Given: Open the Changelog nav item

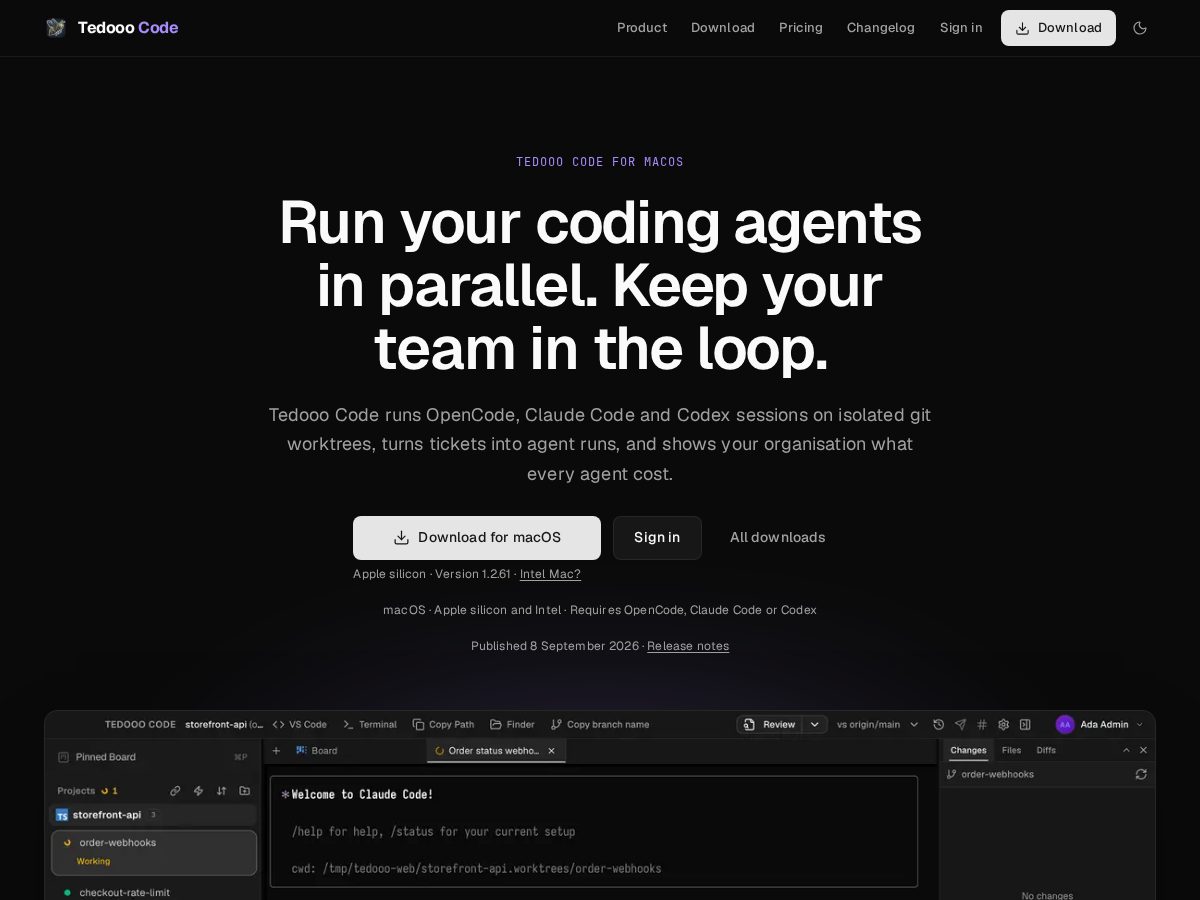Looking at the screenshot, I should [x=881, y=28].
